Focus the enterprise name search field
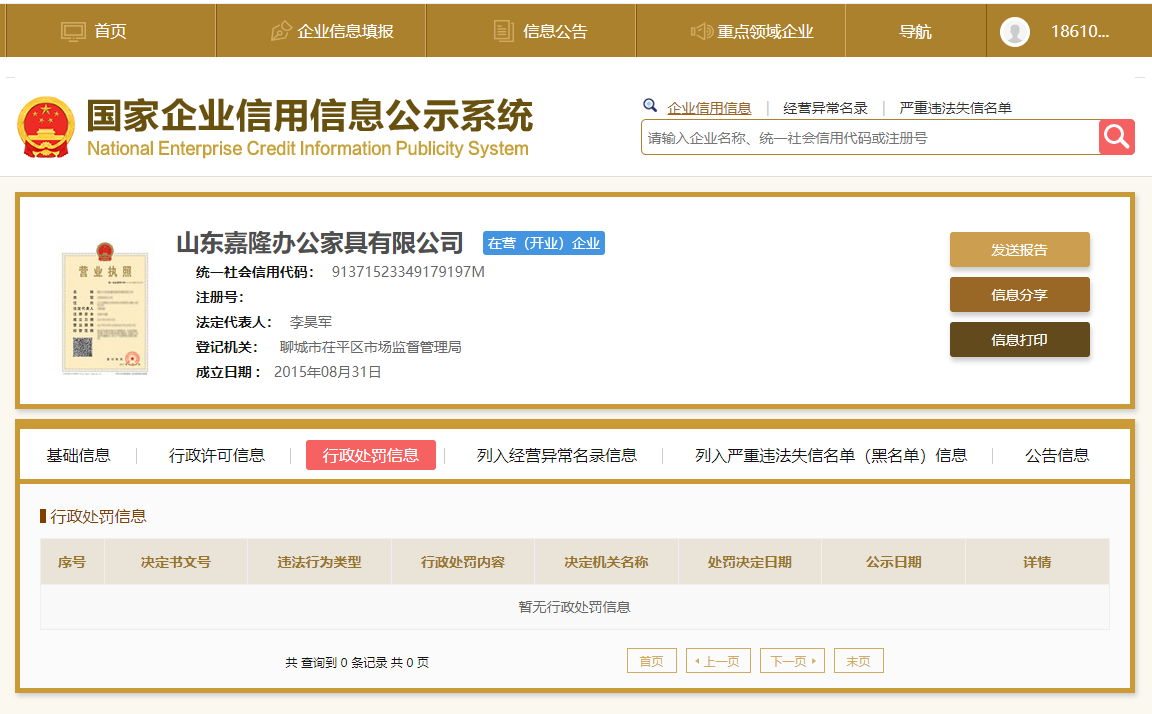The image size is (1152, 714). [870, 137]
